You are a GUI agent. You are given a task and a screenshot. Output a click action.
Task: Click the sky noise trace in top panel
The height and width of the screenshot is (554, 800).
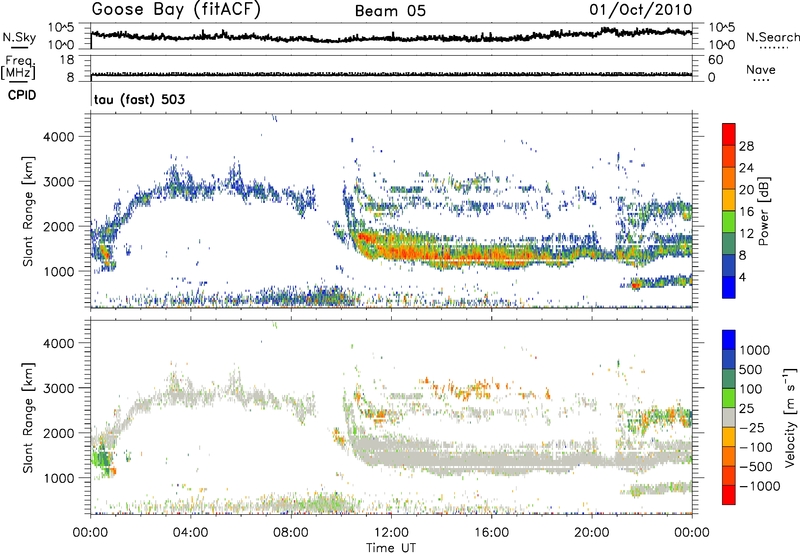391,37
